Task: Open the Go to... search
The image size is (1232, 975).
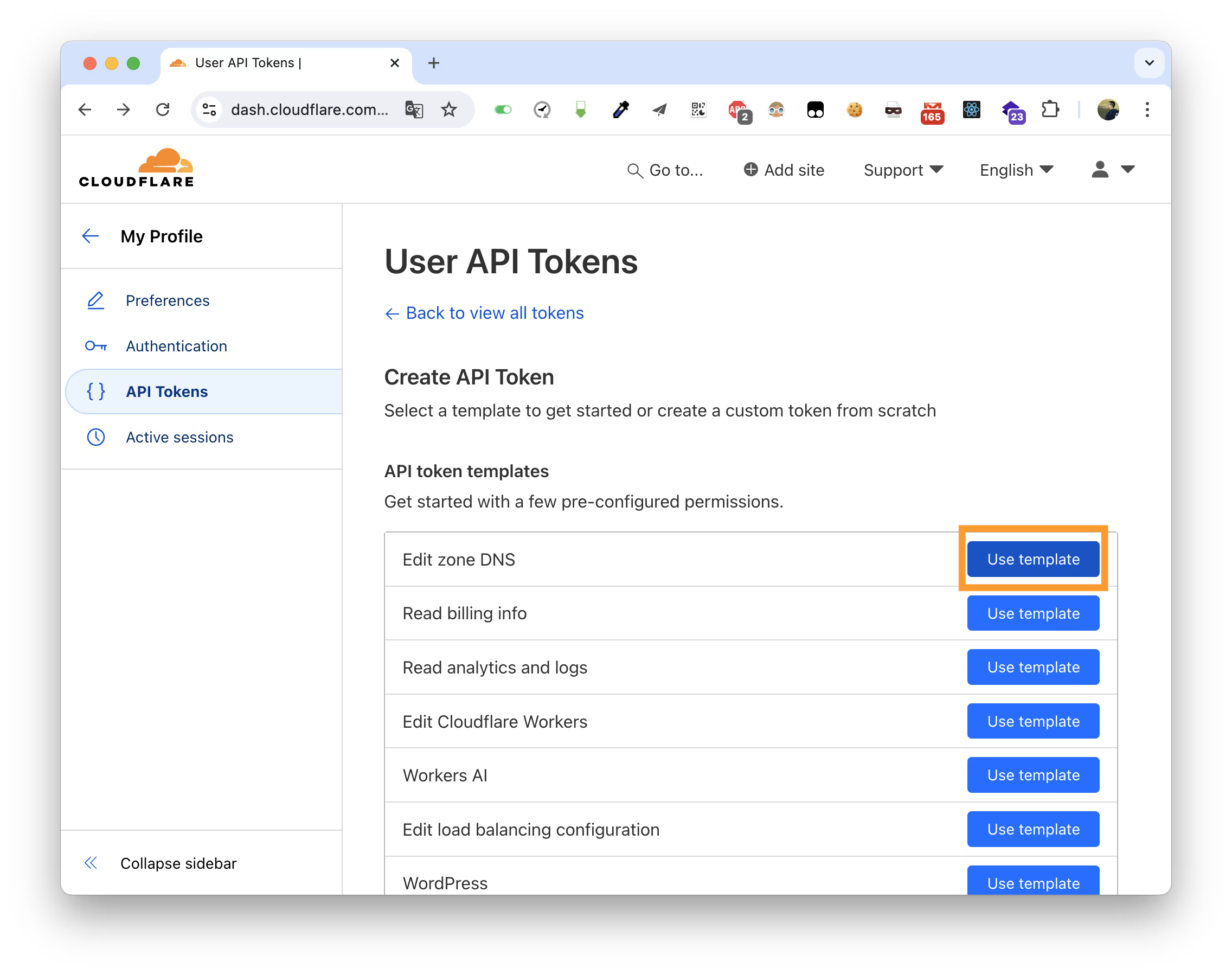Action: click(x=665, y=170)
